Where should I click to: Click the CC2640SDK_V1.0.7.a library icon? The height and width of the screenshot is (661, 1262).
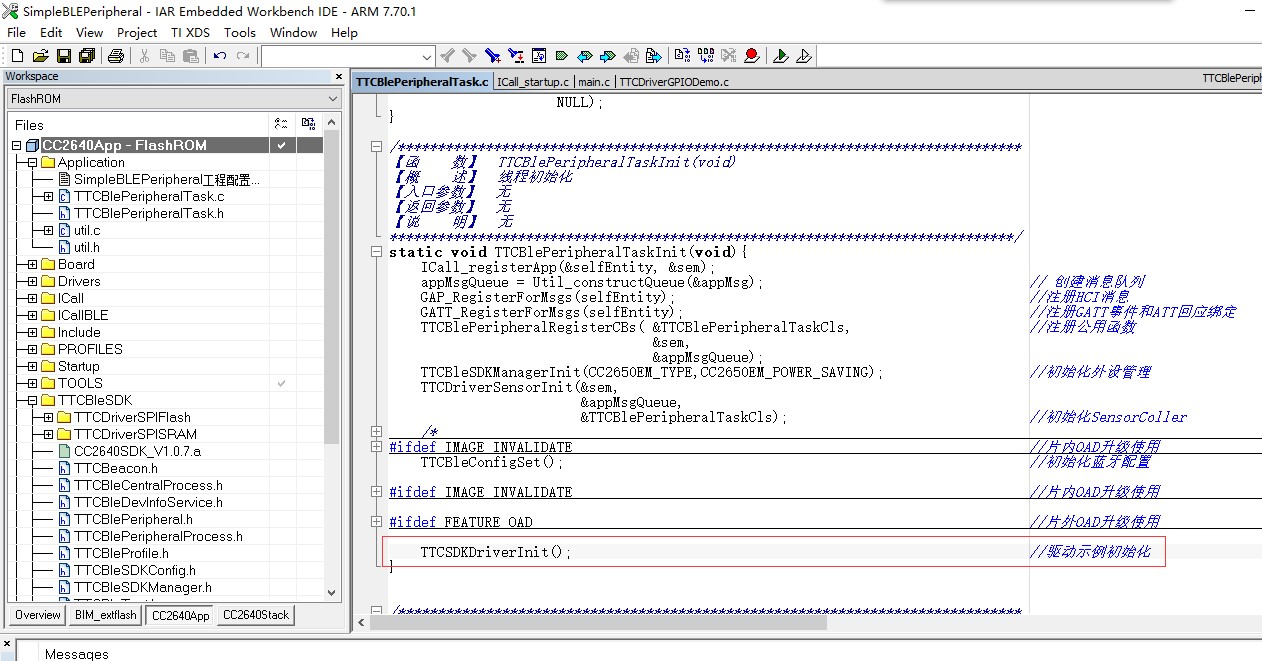[x=65, y=451]
